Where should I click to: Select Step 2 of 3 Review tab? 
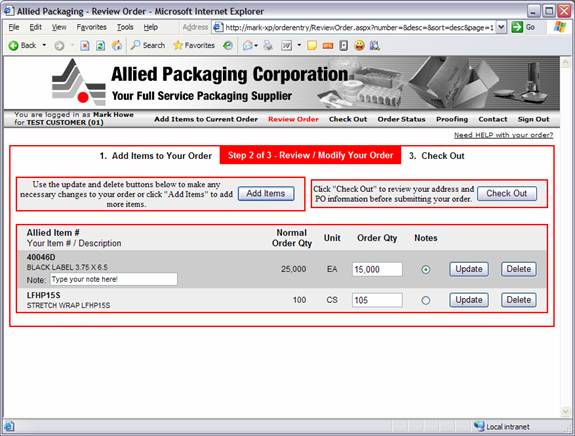[310, 155]
